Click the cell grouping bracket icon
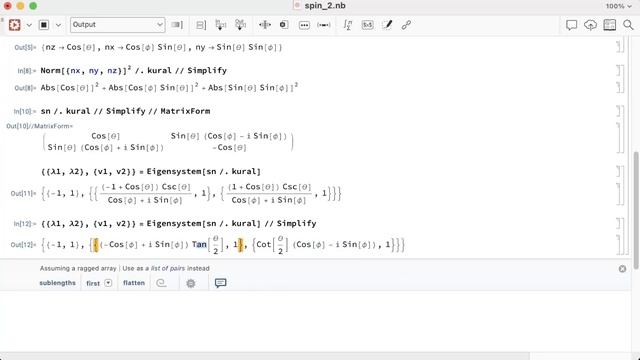This screenshot has height=360, width=640. pos(201,25)
